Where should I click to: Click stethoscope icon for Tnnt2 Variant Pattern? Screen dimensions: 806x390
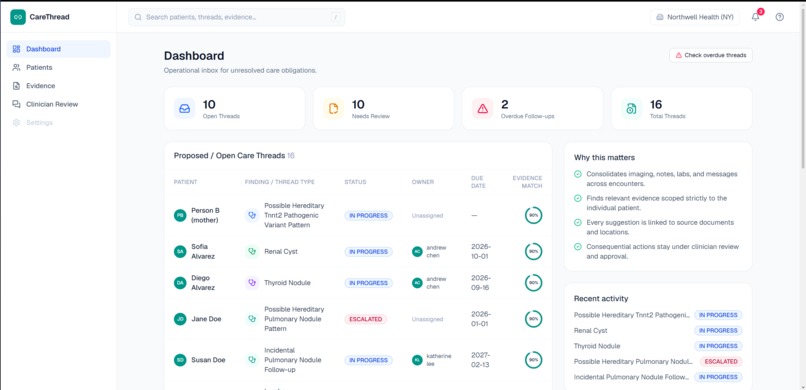252,216
